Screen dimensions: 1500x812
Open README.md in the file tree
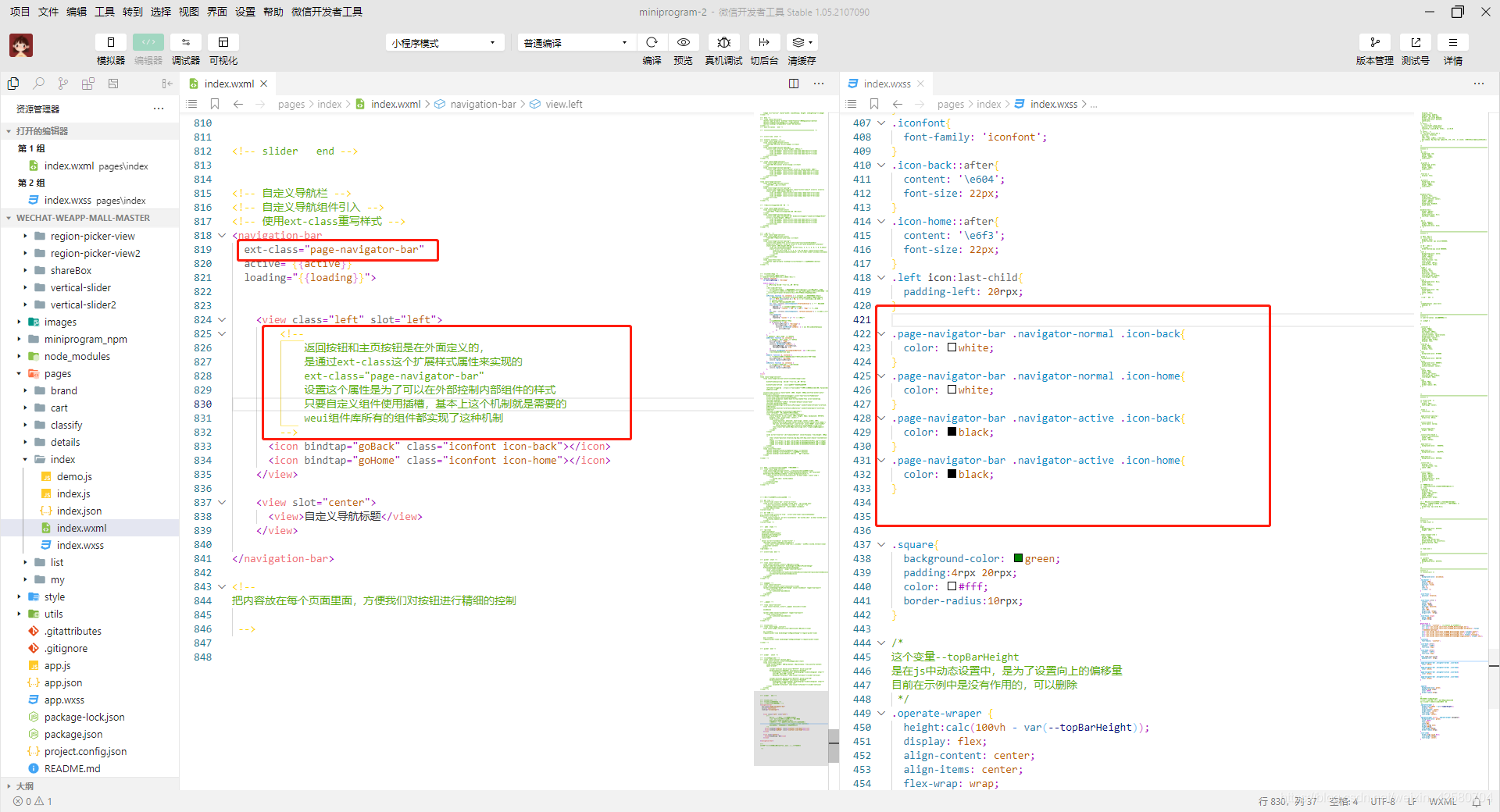[x=72, y=768]
